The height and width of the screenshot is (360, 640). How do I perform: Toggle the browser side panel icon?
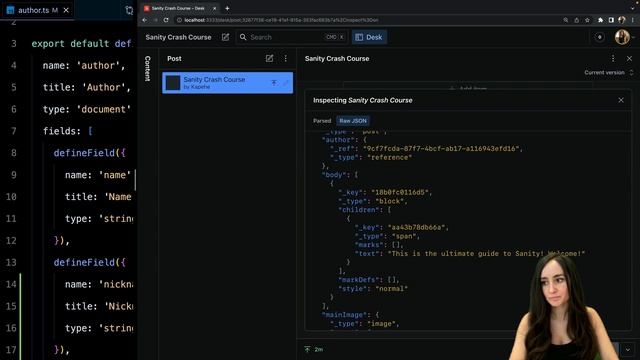tap(611, 20)
